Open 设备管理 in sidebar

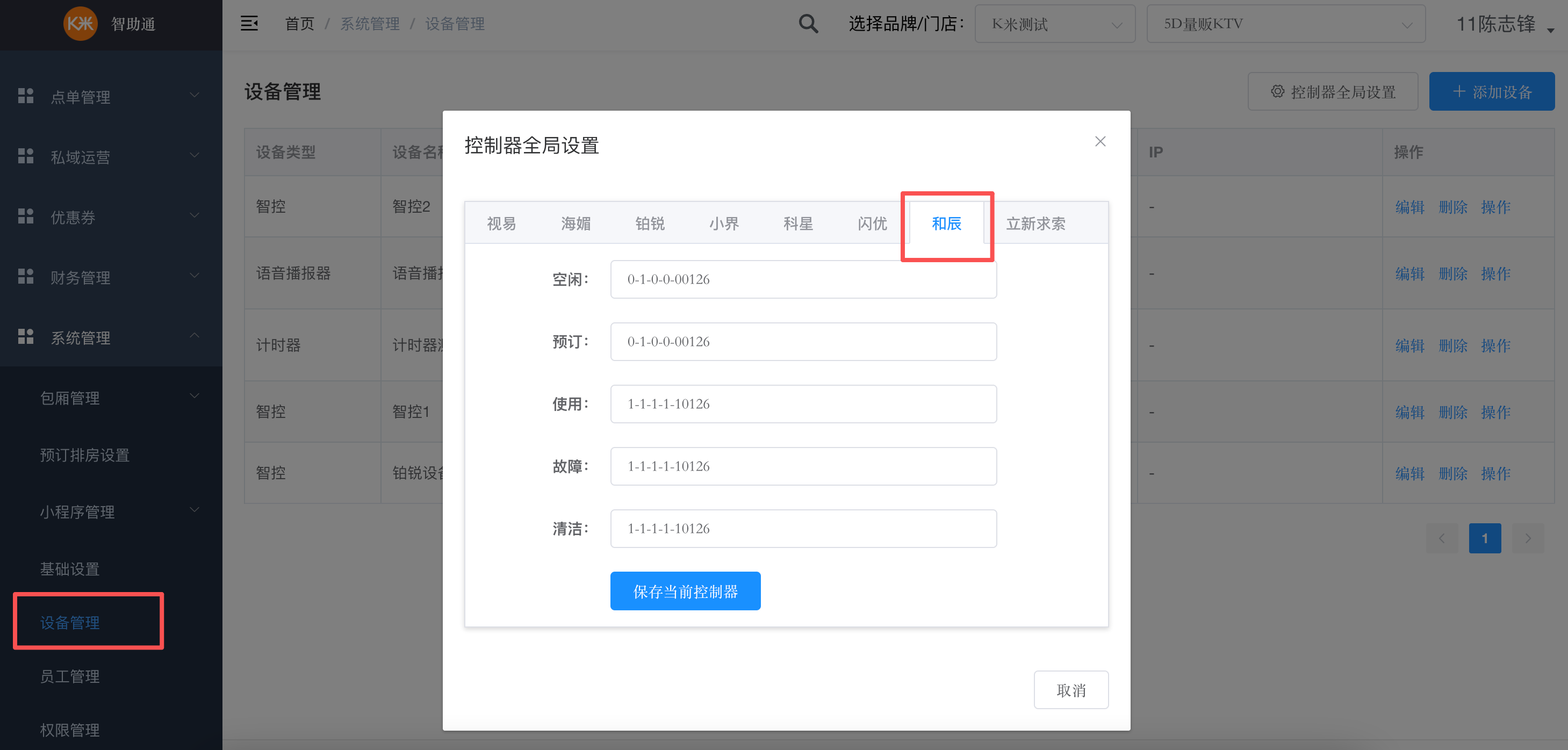tap(69, 622)
